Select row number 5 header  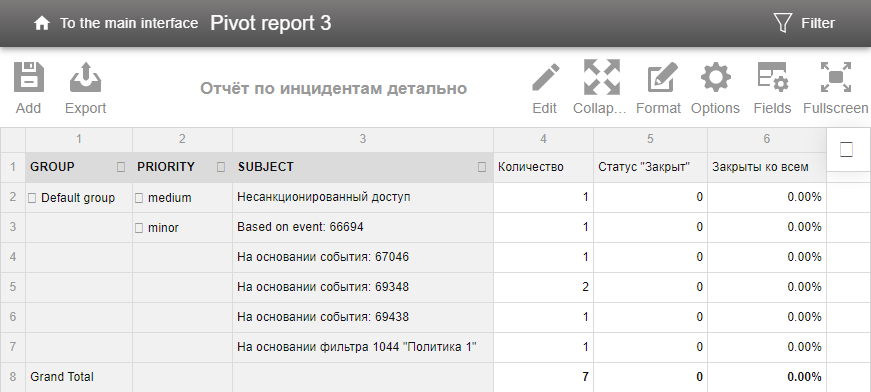point(13,288)
